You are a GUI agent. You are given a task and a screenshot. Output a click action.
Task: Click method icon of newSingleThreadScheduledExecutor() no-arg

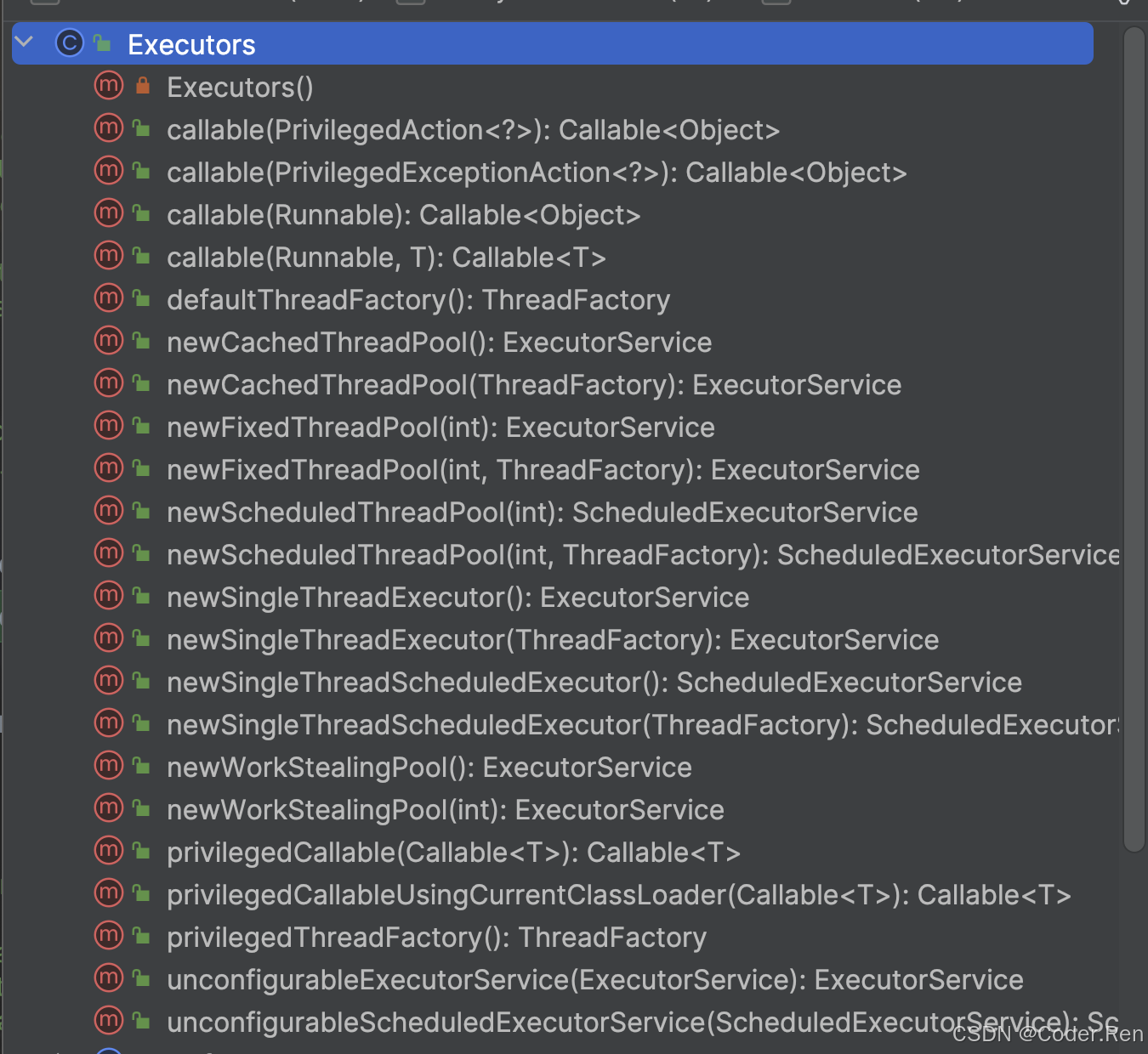point(109,681)
